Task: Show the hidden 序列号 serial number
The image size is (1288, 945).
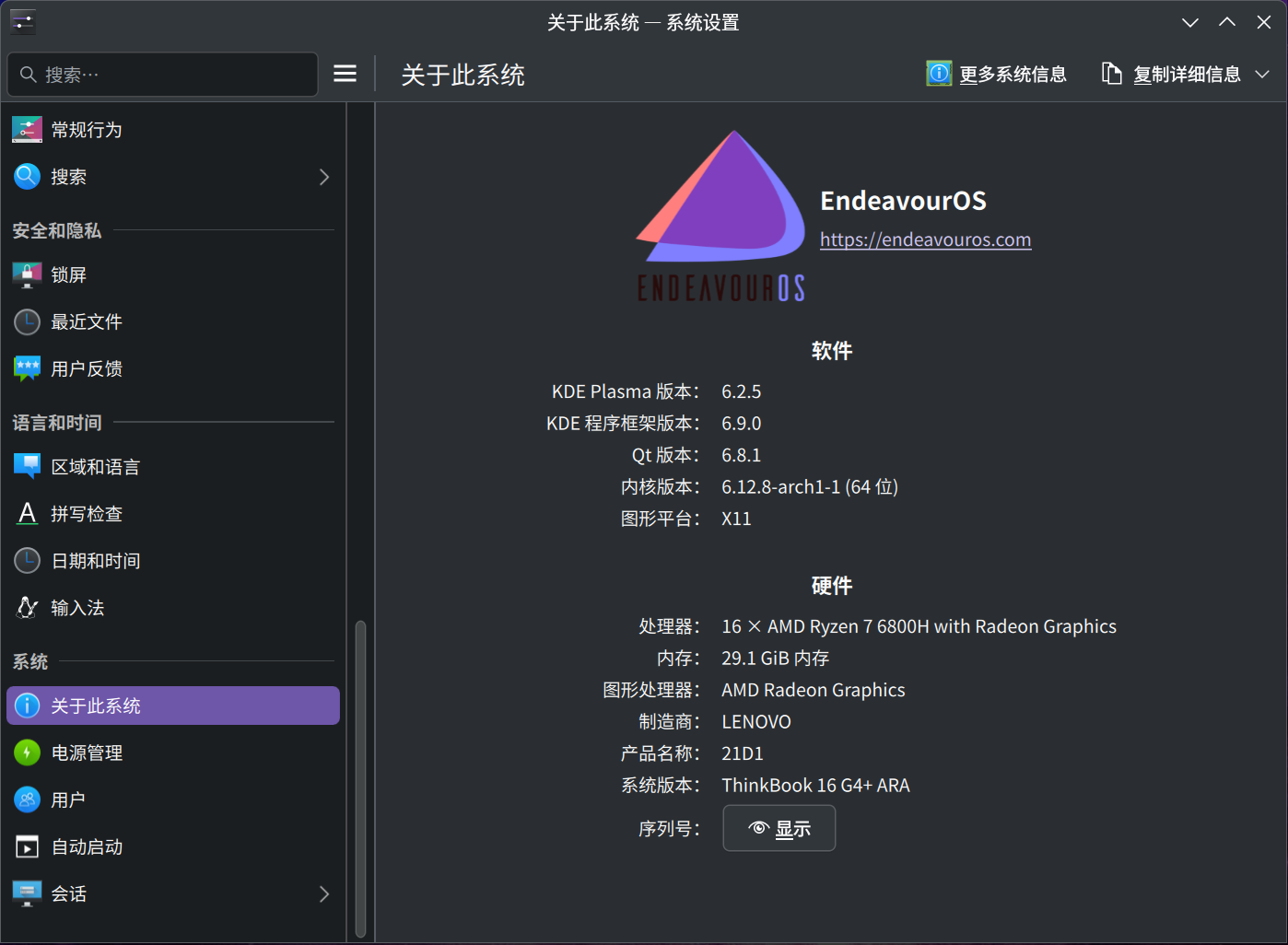Action: pos(779,828)
